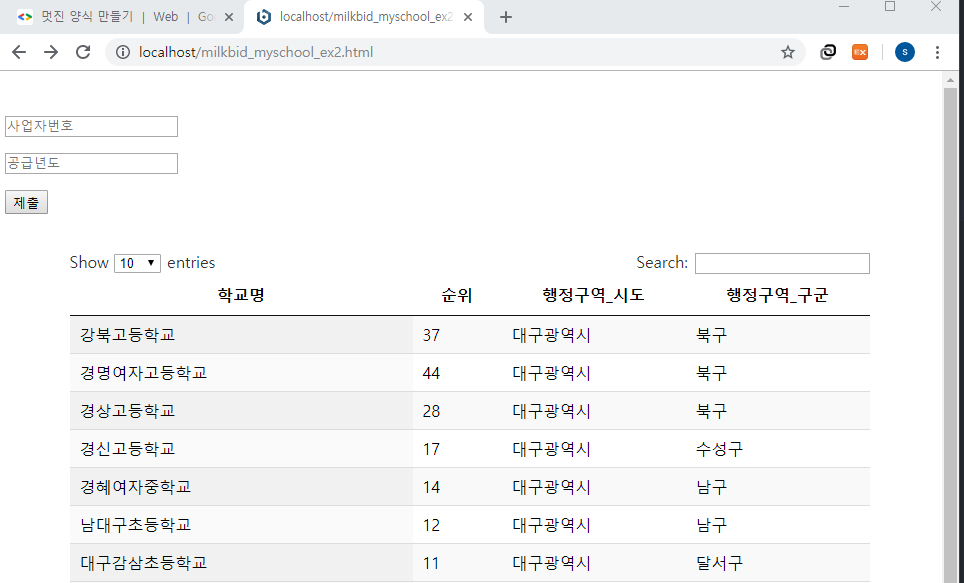Viewport: 964px width, 583px height.
Task: Click the back navigation arrow
Action: tap(18, 52)
